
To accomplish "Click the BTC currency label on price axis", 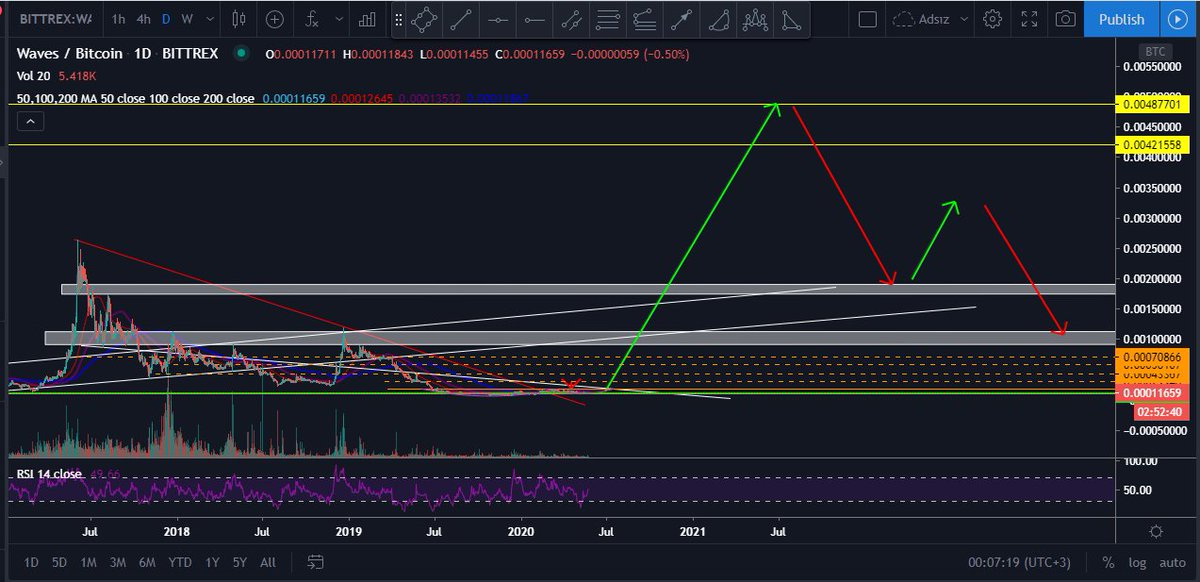I will point(1153,50).
